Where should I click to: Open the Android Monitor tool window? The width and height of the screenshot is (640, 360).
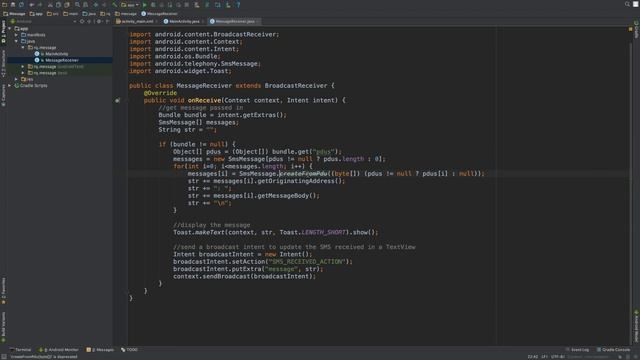58,350
